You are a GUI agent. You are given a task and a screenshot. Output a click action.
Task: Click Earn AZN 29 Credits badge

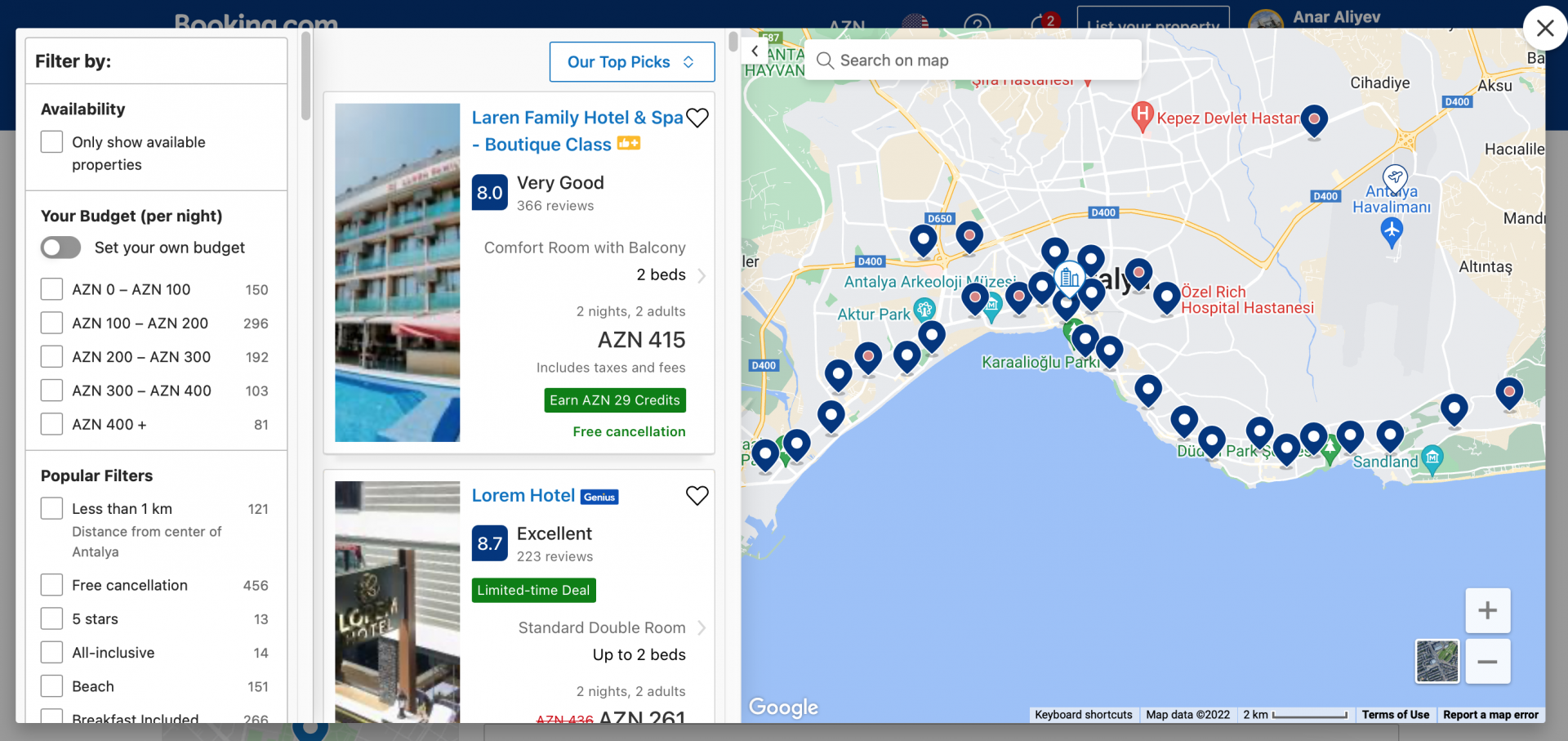pos(615,400)
